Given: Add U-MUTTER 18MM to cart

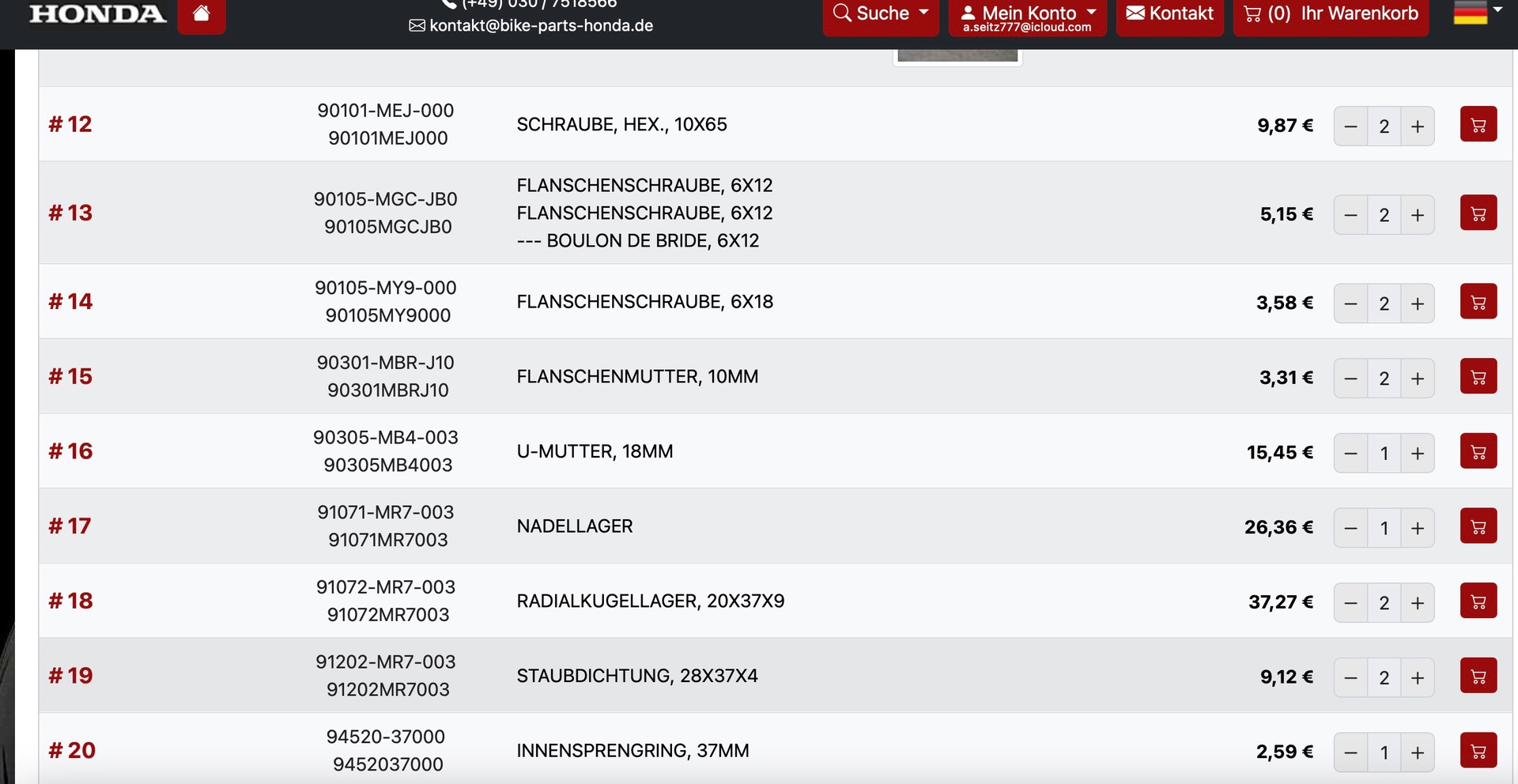Looking at the screenshot, I should click(x=1478, y=451).
